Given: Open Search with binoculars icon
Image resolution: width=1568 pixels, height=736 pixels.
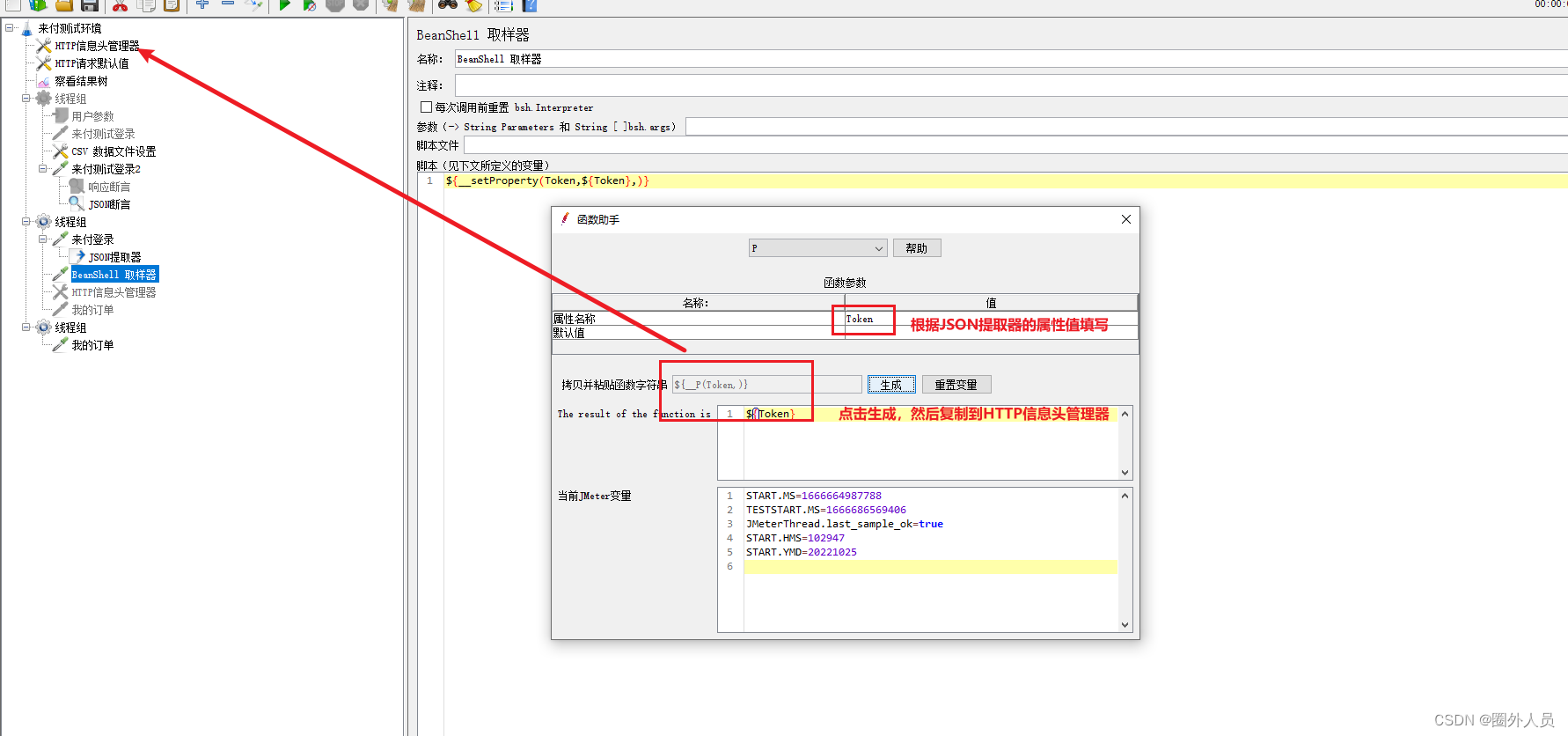Looking at the screenshot, I should click(448, 4).
